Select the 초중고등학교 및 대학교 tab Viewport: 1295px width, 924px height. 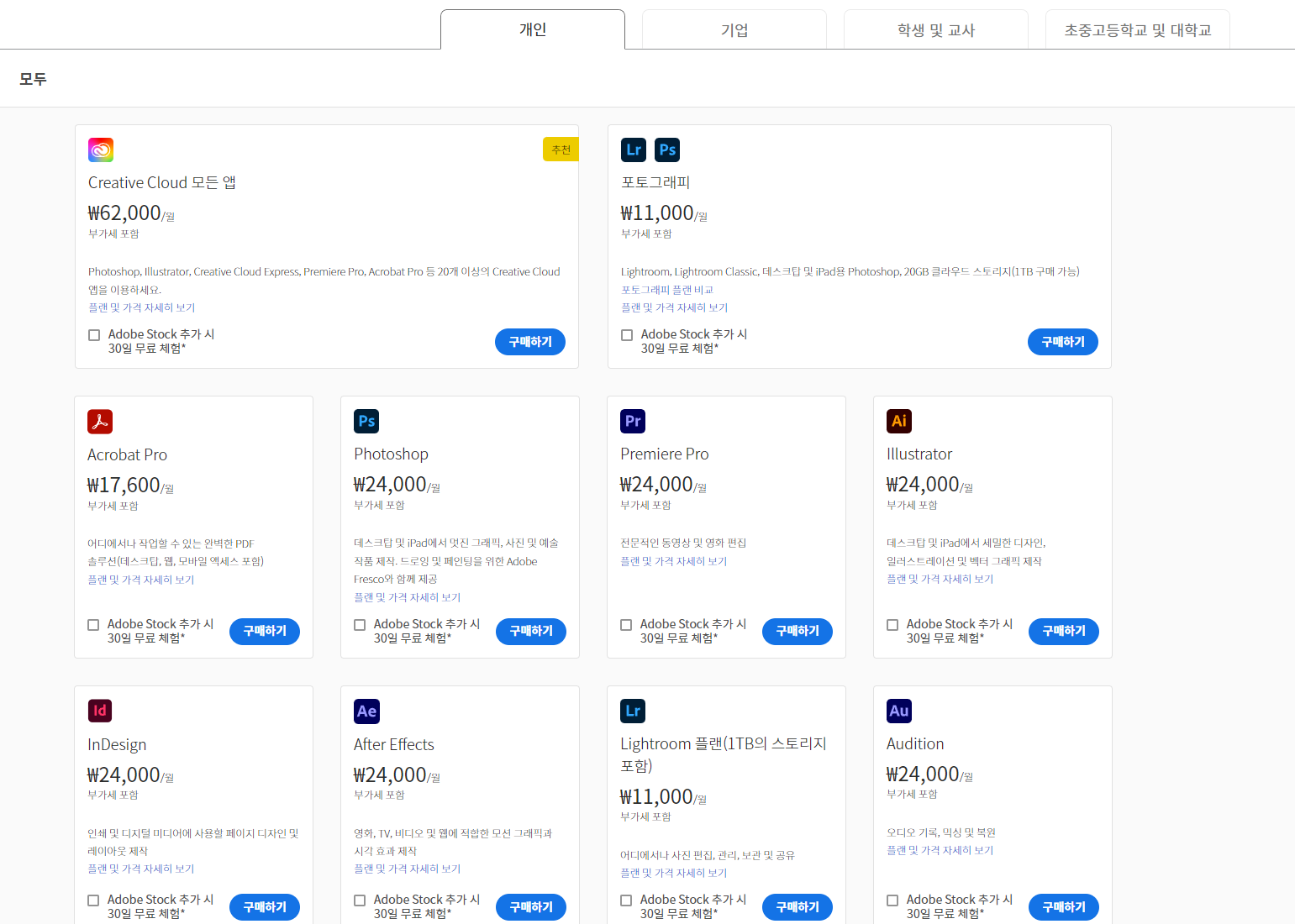[1138, 30]
